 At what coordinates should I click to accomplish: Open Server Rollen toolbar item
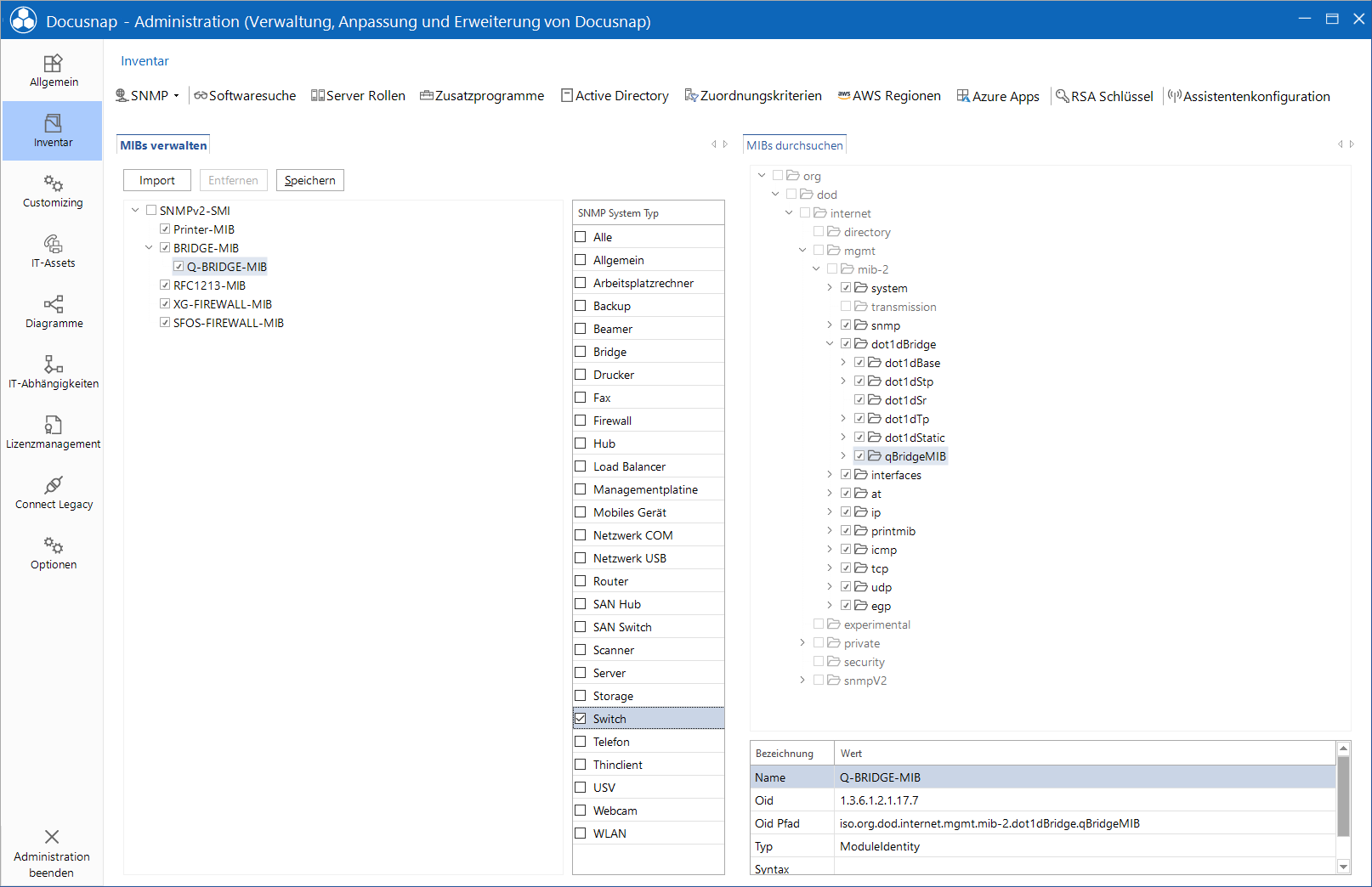358,96
